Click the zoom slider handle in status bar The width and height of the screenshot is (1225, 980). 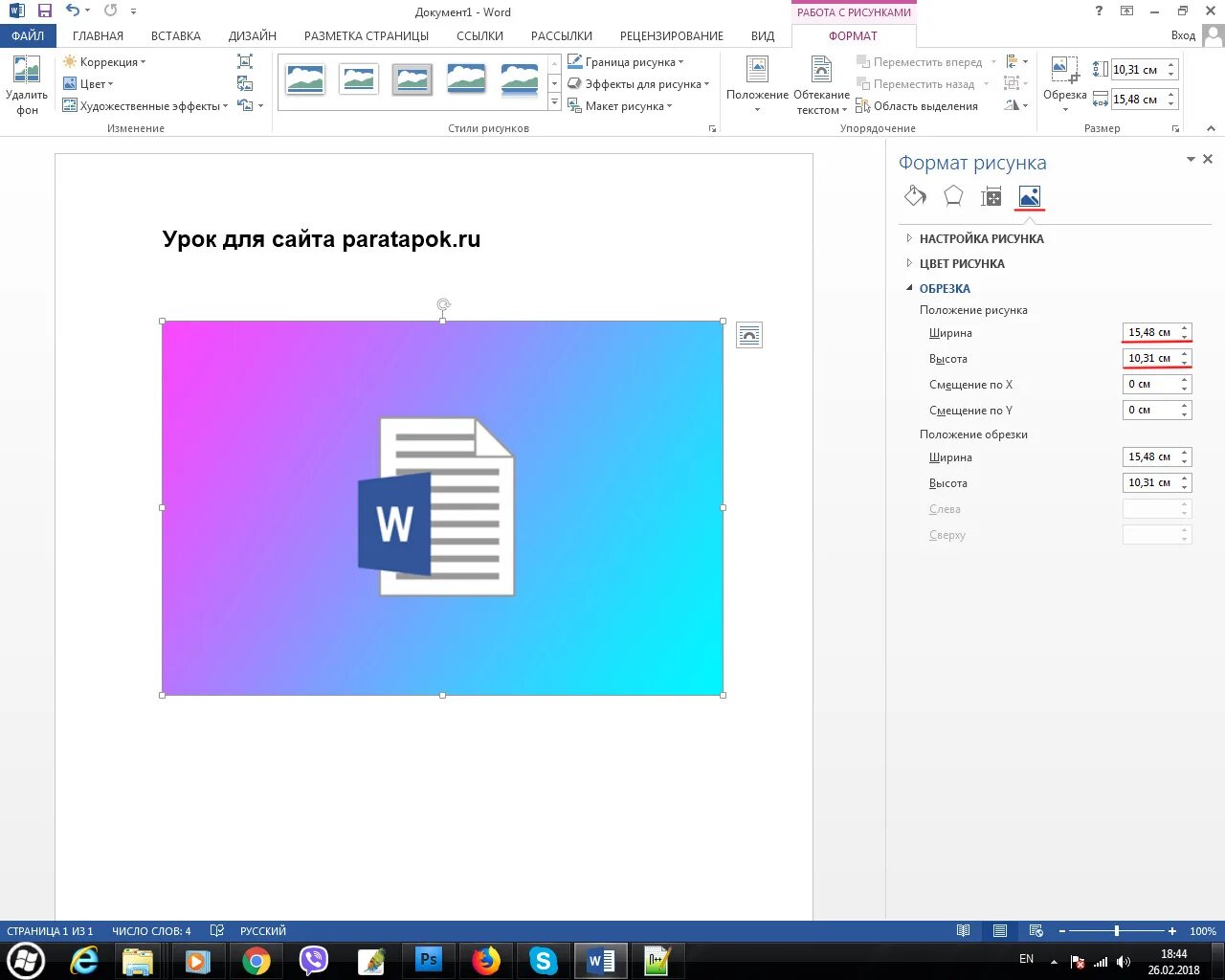[1116, 931]
